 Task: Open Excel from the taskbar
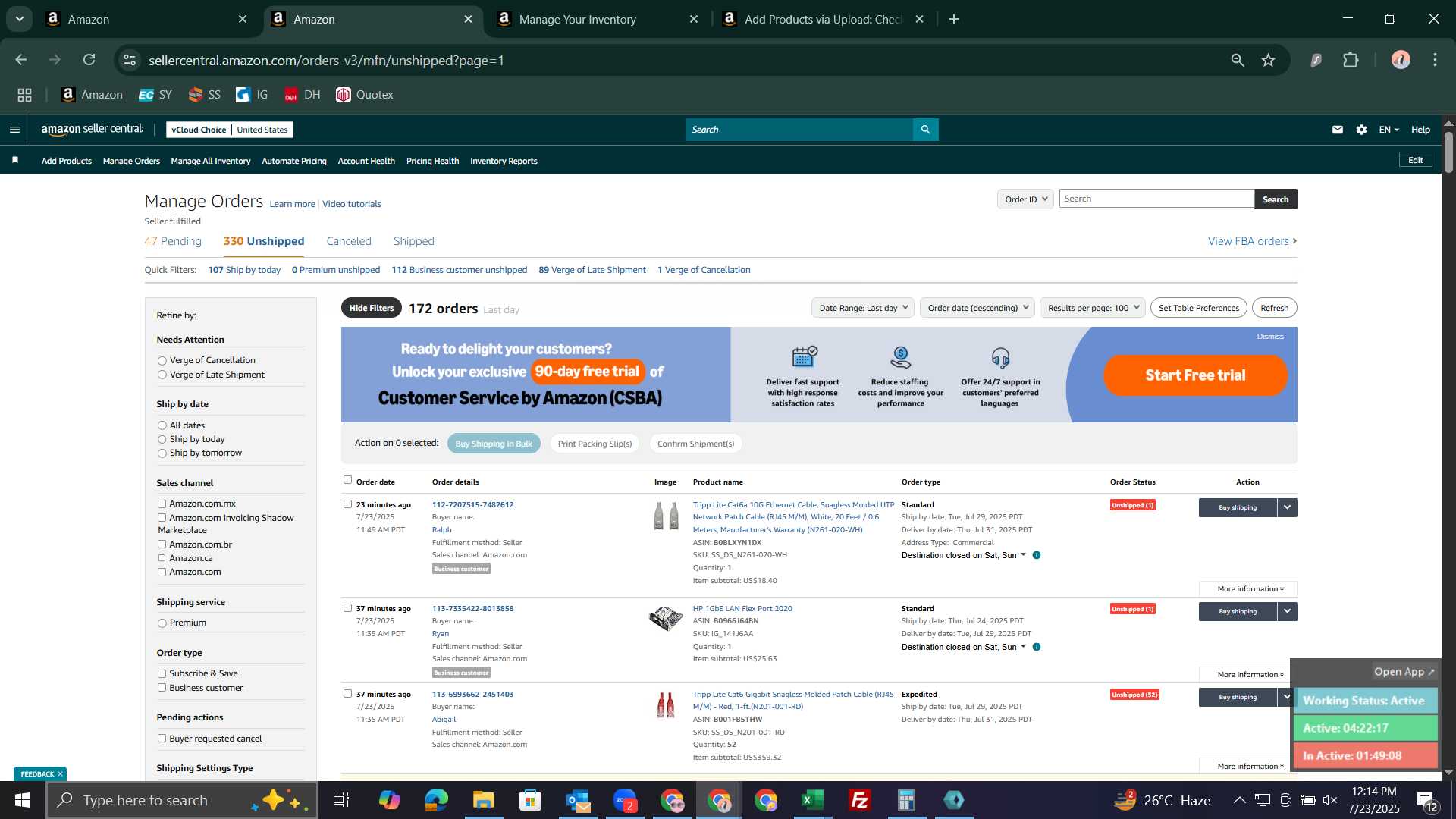click(x=813, y=800)
